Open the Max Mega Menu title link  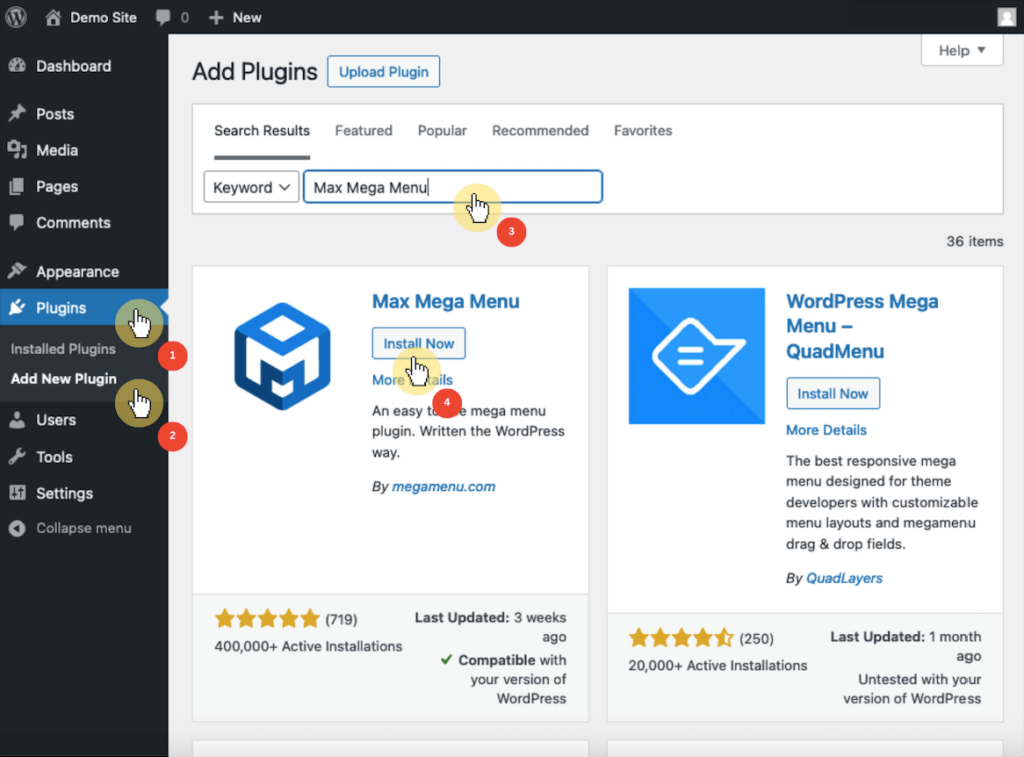coord(445,301)
